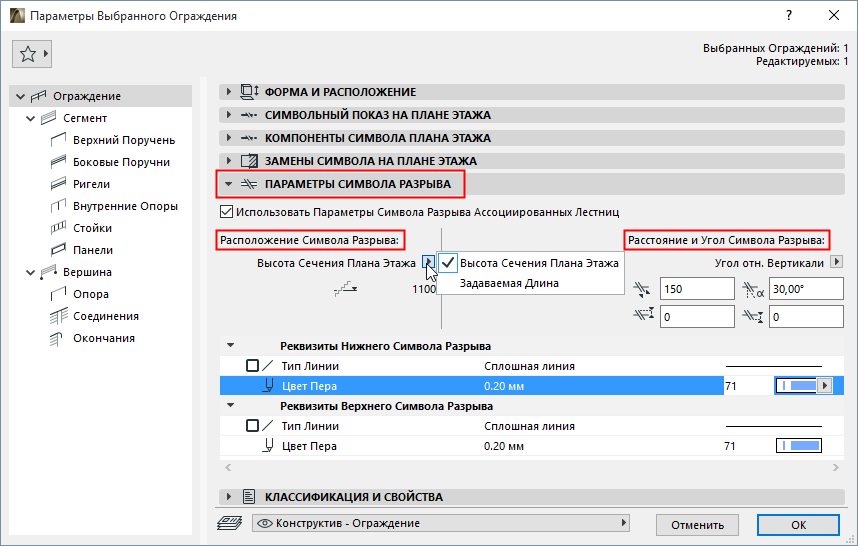Edit the angle field 30,00°
This screenshot has height=546, width=858.
click(807, 289)
